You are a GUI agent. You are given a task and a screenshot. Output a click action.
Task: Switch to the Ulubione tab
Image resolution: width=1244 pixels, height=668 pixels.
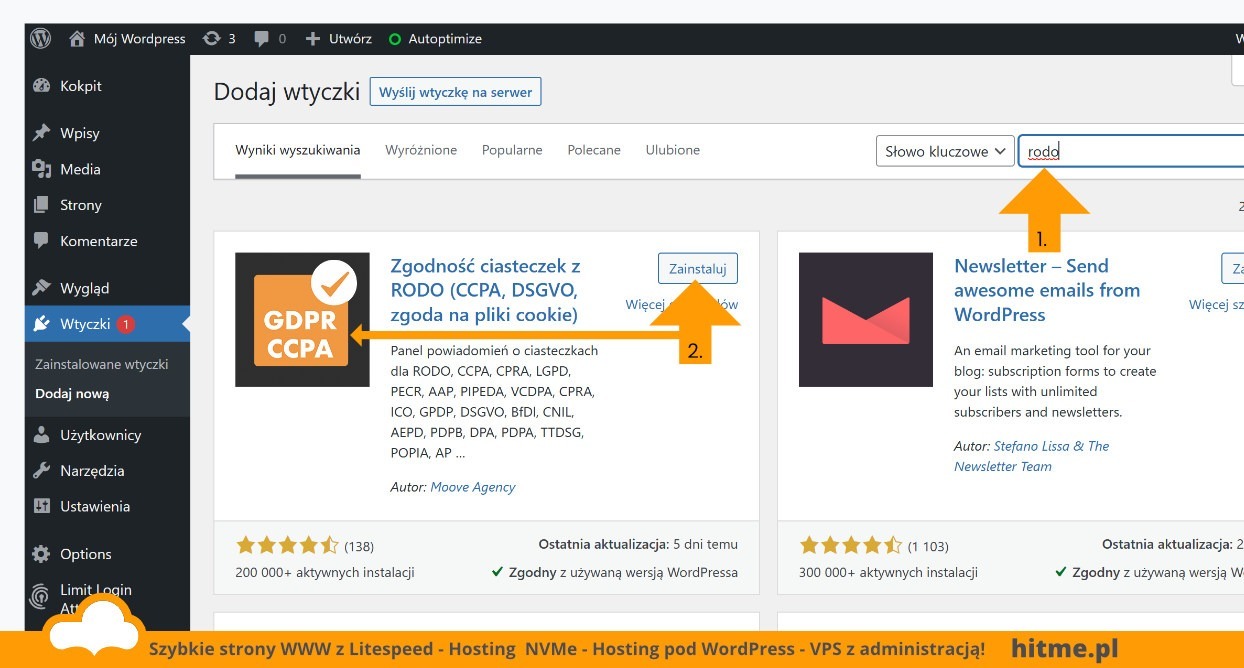click(x=673, y=150)
